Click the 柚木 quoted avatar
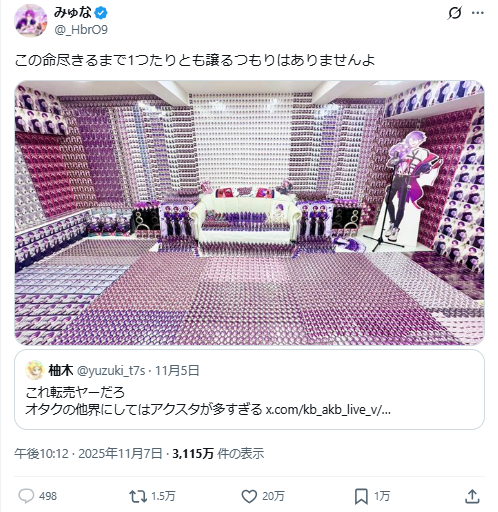This screenshot has height=512, width=498. [x=35, y=370]
